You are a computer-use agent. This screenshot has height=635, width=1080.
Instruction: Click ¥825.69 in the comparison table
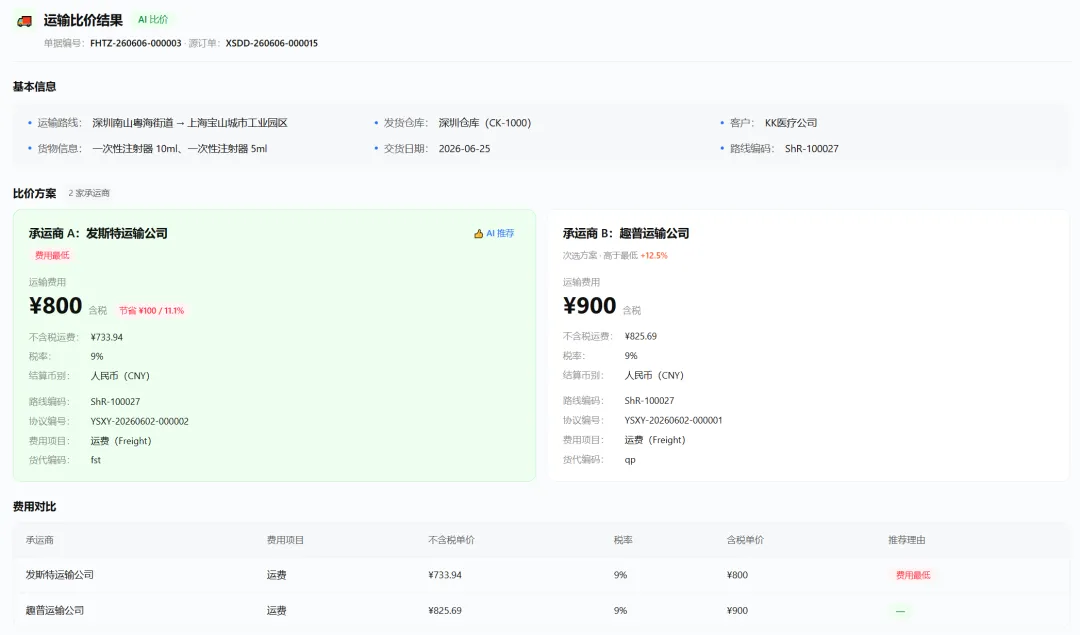coord(445,610)
